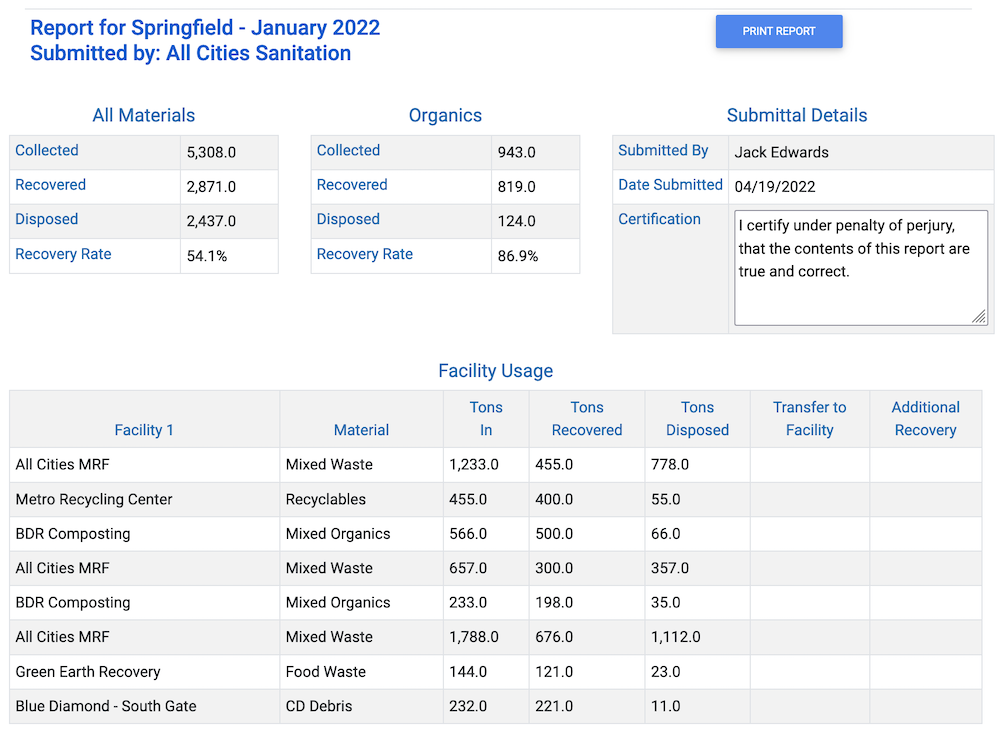
Task: Click inside the Certification text area
Action: click(x=860, y=266)
